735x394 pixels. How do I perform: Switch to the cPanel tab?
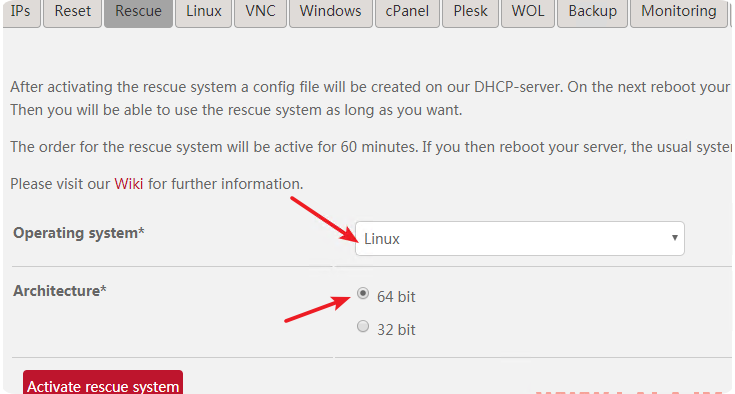(407, 13)
